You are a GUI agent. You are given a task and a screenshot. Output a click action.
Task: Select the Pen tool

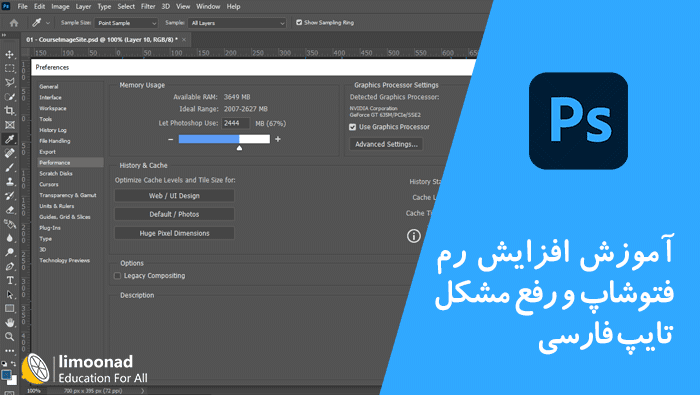pos(9,266)
